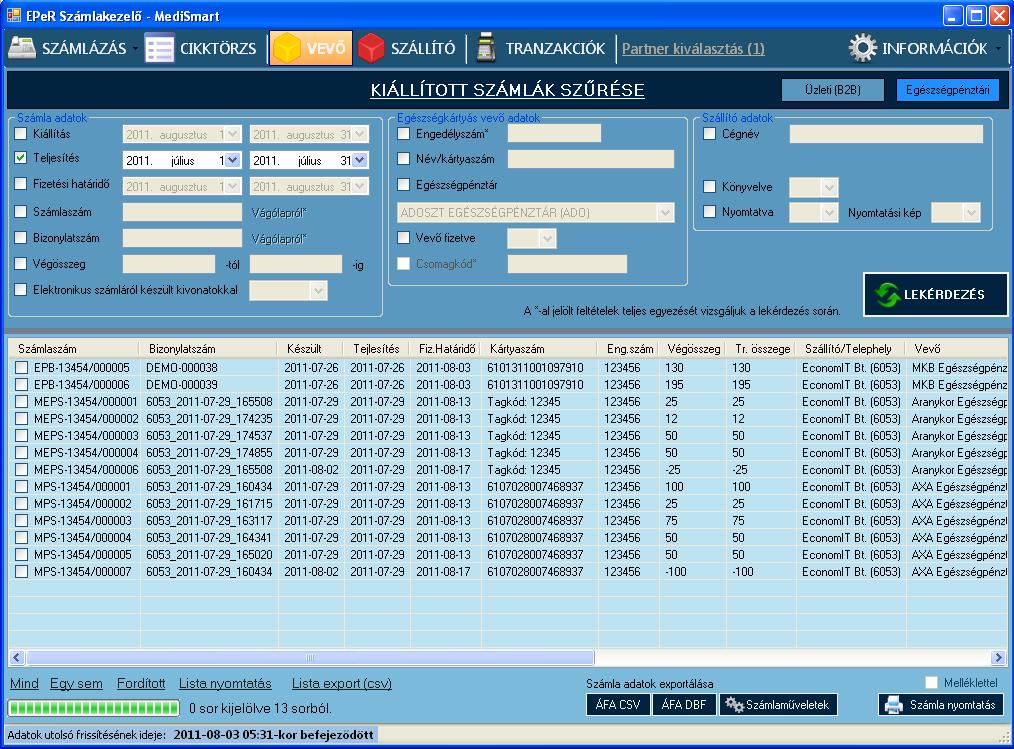The width and height of the screenshot is (1014, 749).
Task: Open the Kiállítás start date dropdown
Action: pyautogui.click(x=232, y=135)
